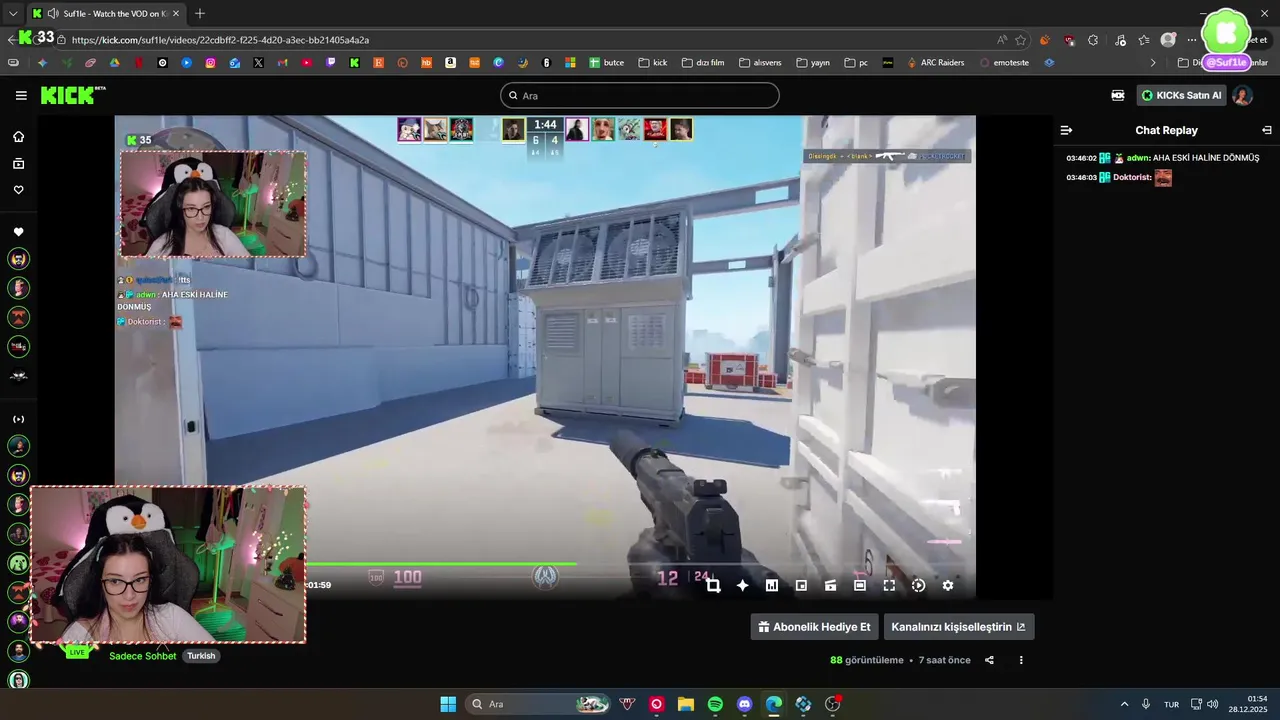Open browser extensions puzzle icon
The height and width of the screenshot is (720, 1280).
1093,40
